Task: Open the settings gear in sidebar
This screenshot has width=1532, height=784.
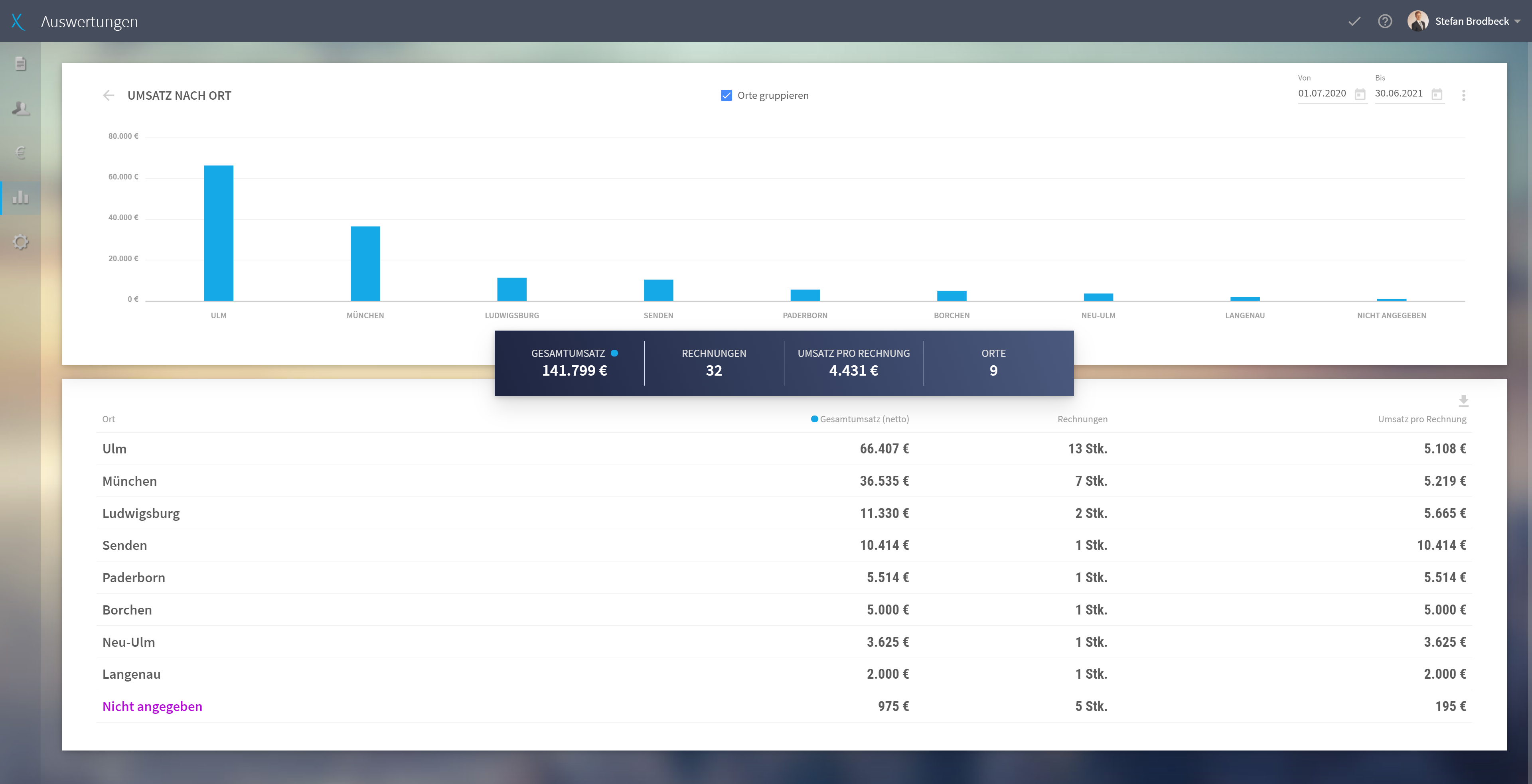Action: pyautogui.click(x=20, y=242)
